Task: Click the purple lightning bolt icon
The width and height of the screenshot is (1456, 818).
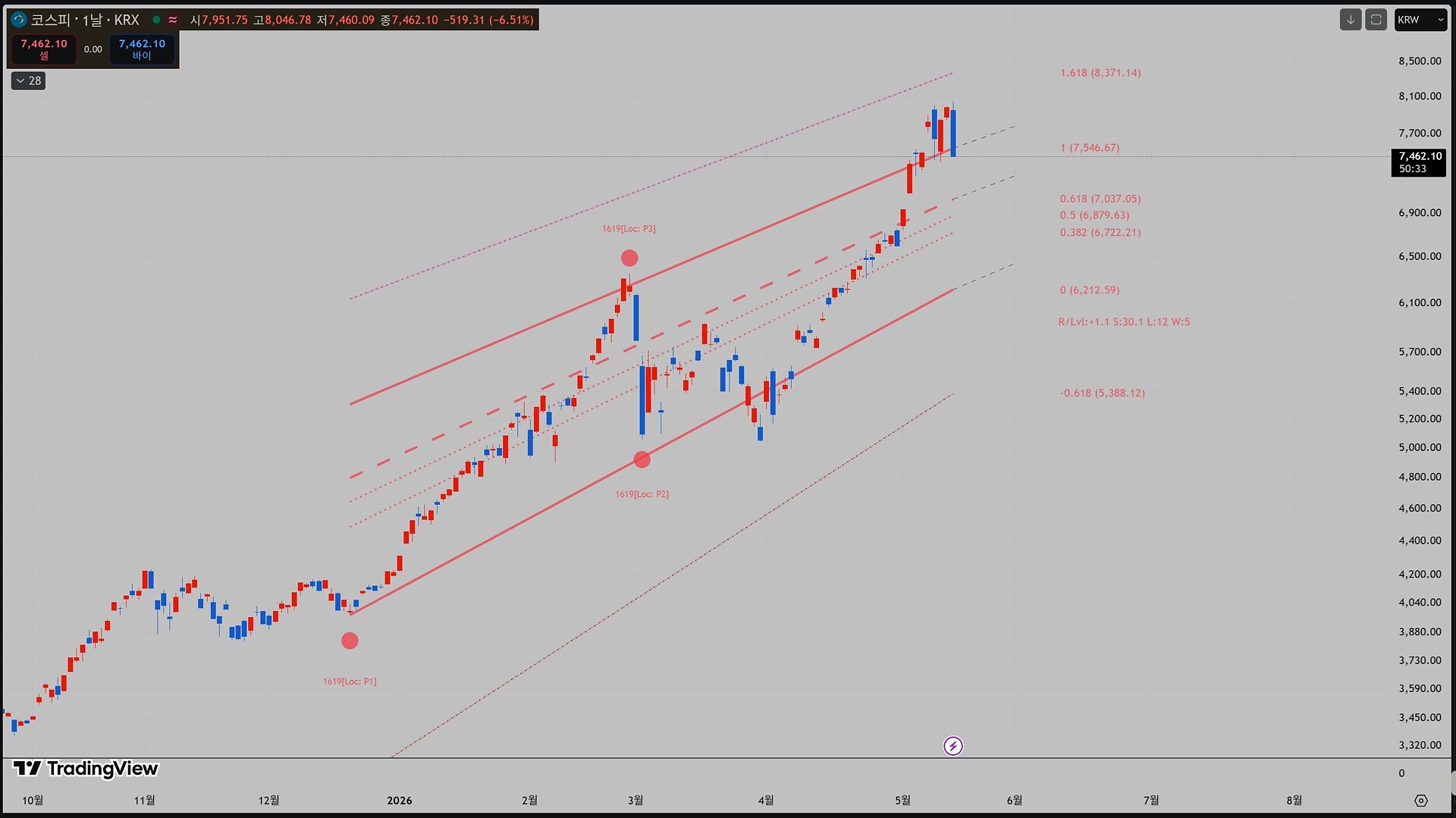Action: click(953, 746)
